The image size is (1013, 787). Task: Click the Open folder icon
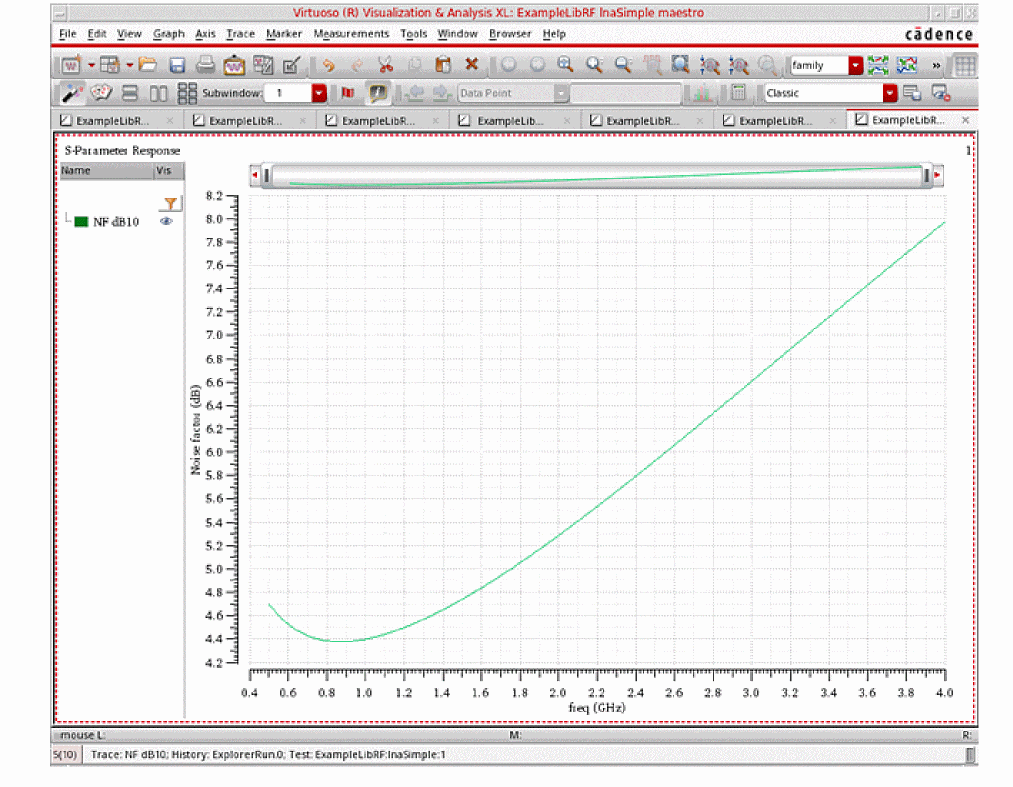coord(148,66)
